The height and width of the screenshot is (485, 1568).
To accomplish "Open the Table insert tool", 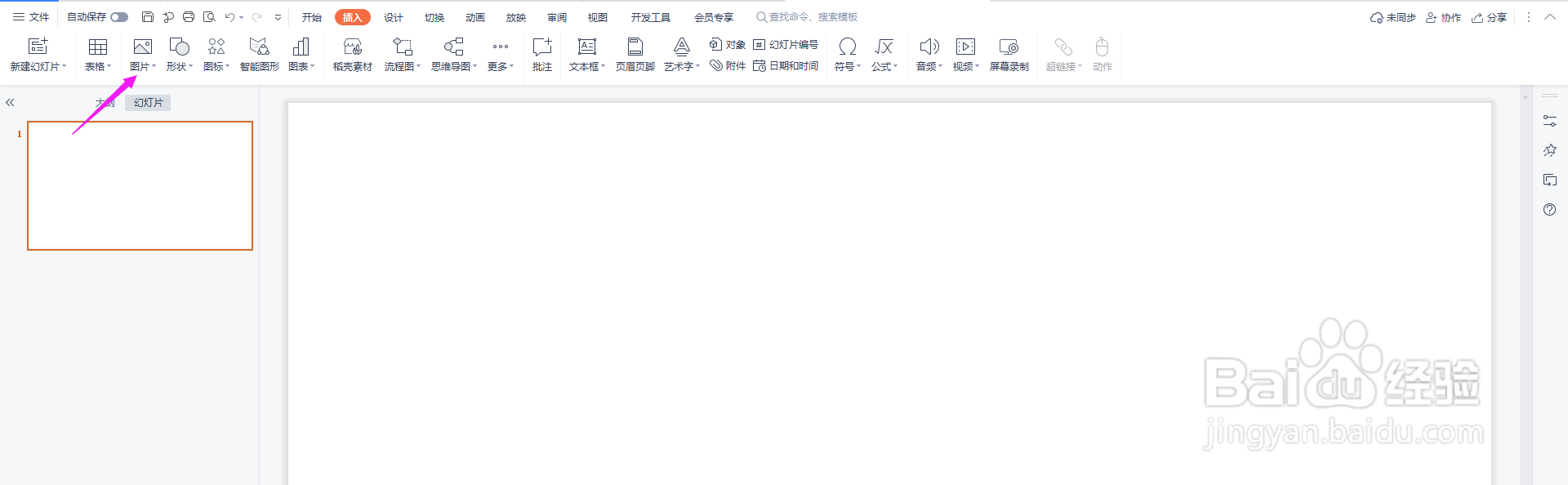I will (98, 47).
